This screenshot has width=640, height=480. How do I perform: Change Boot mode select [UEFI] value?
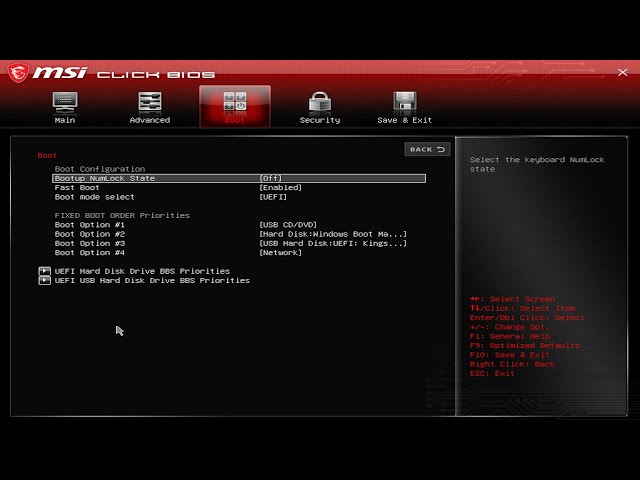273,197
